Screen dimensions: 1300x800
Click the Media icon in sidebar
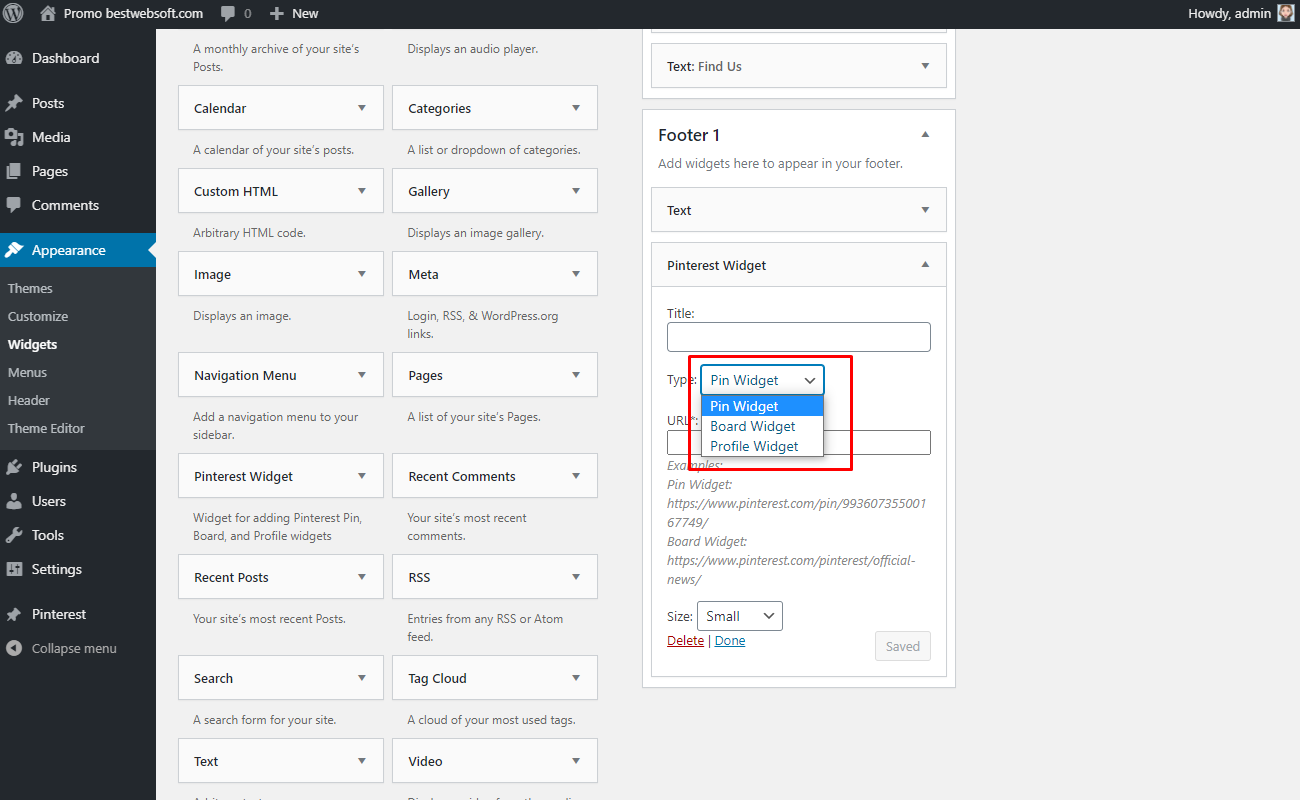click(14, 137)
